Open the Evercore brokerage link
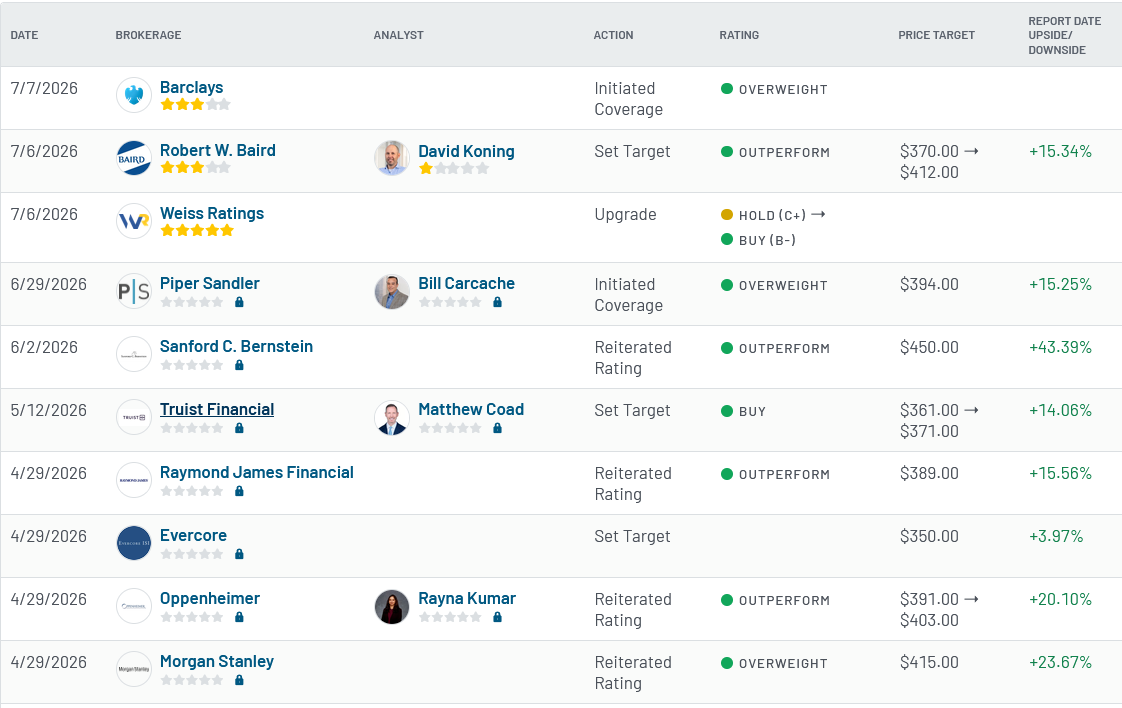 click(x=193, y=535)
